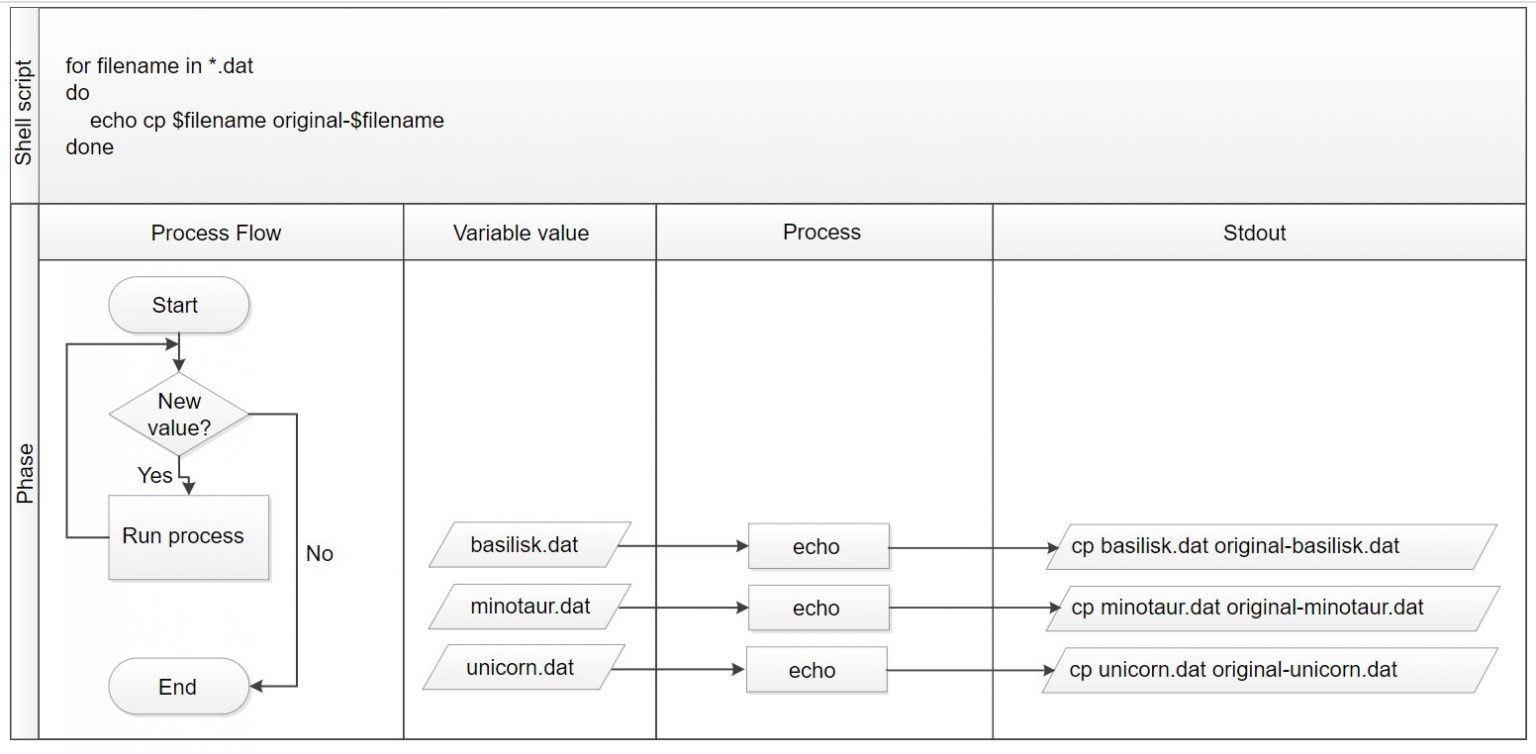Click the 'Yes' branch label
The height and width of the screenshot is (754, 1536).
pyautogui.click(x=154, y=475)
